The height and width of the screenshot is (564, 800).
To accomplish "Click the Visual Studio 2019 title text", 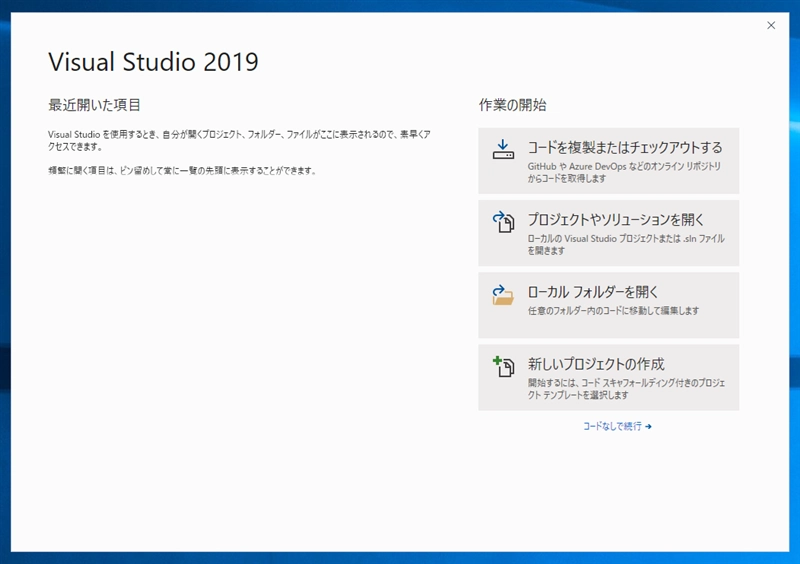I will [154, 62].
